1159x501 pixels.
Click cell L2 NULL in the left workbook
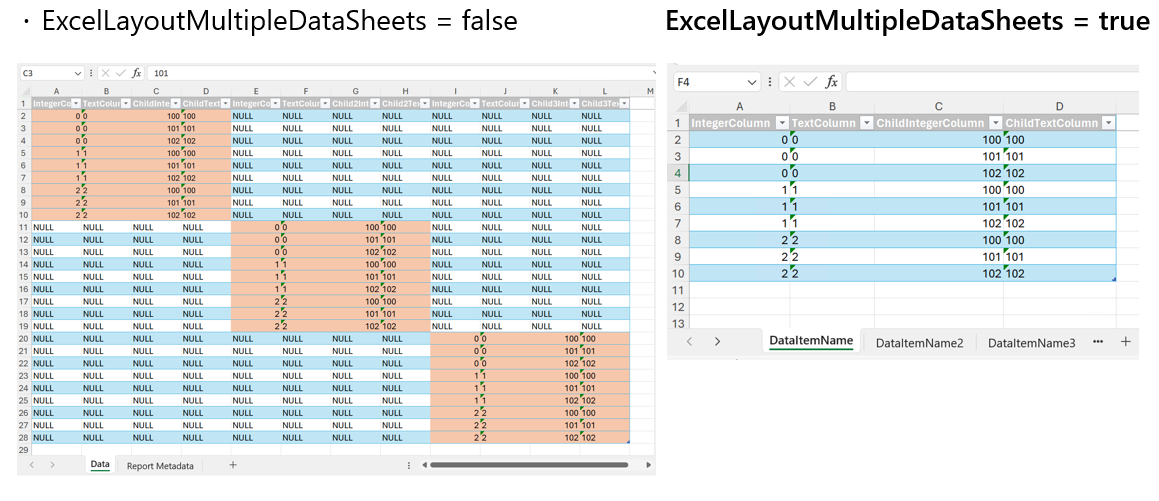[x=604, y=116]
